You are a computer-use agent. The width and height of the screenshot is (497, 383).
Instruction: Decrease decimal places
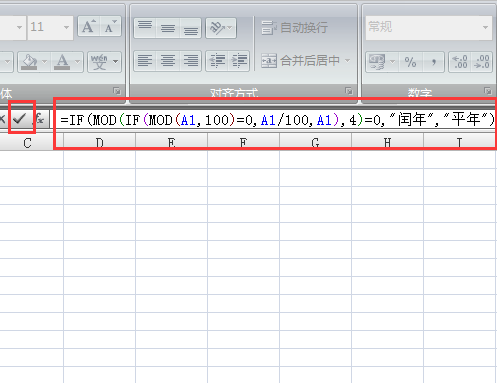pyautogui.click(x=482, y=62)
